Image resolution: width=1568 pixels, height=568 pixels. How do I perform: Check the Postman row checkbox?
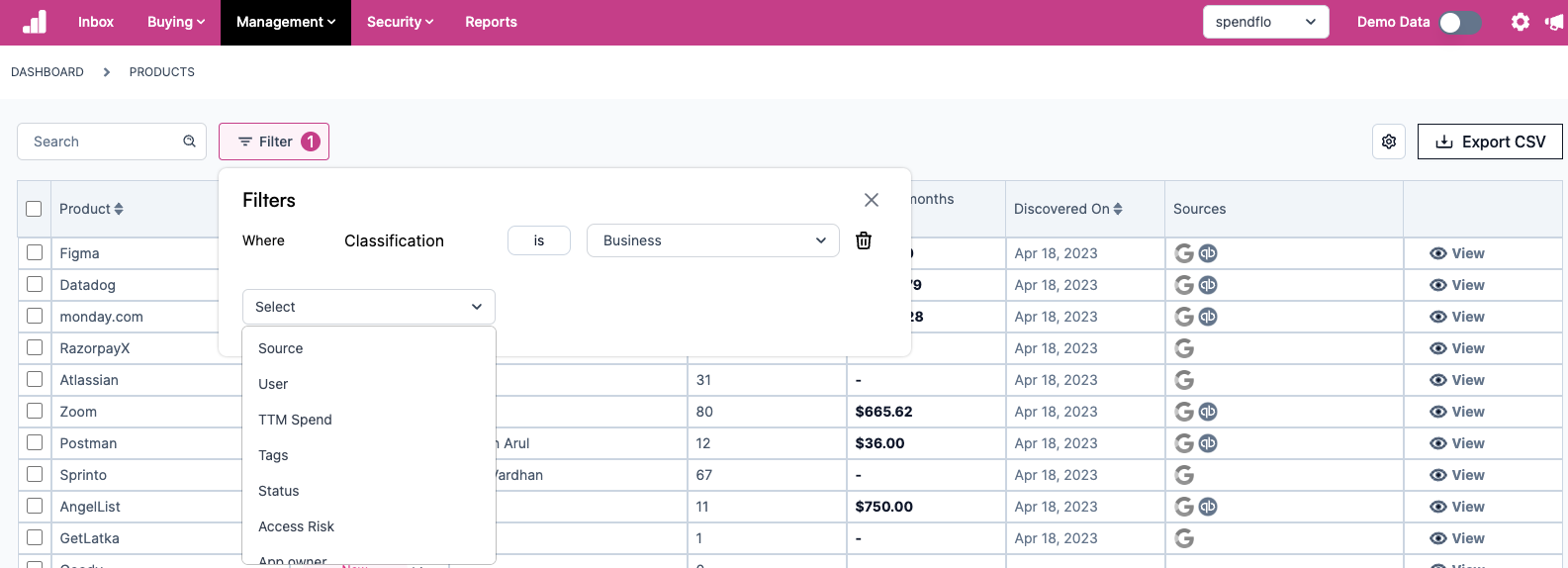click(35, 442)
